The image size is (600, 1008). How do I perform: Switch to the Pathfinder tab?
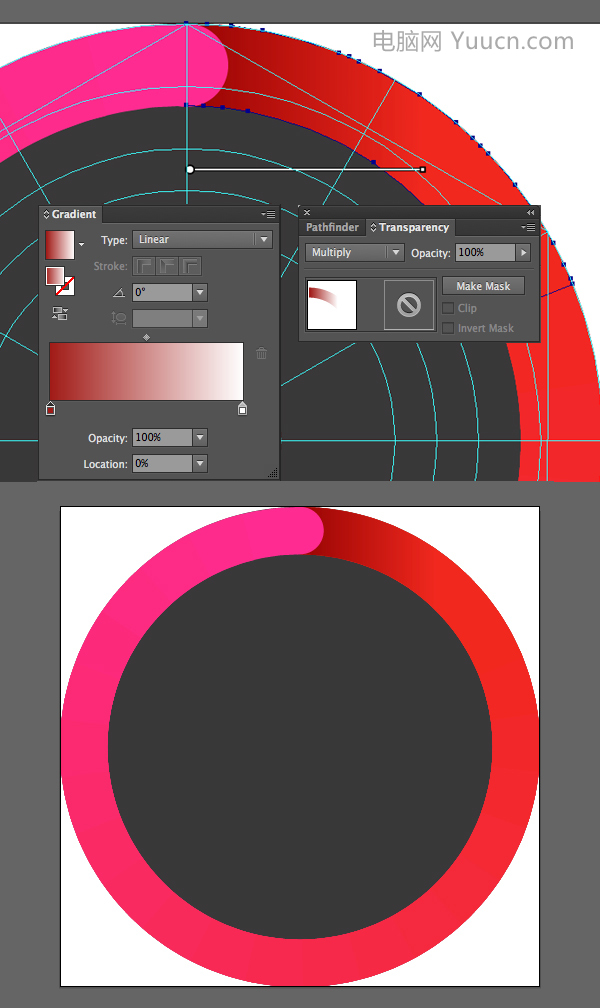pos(332,227)
